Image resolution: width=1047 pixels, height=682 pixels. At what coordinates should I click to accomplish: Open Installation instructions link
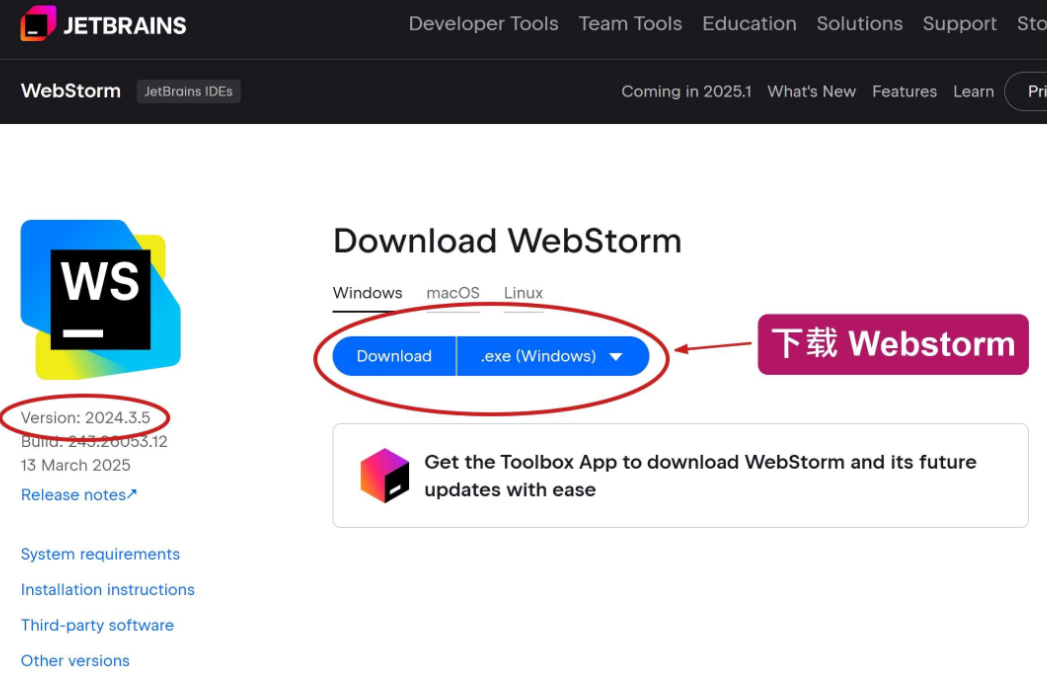108,589
